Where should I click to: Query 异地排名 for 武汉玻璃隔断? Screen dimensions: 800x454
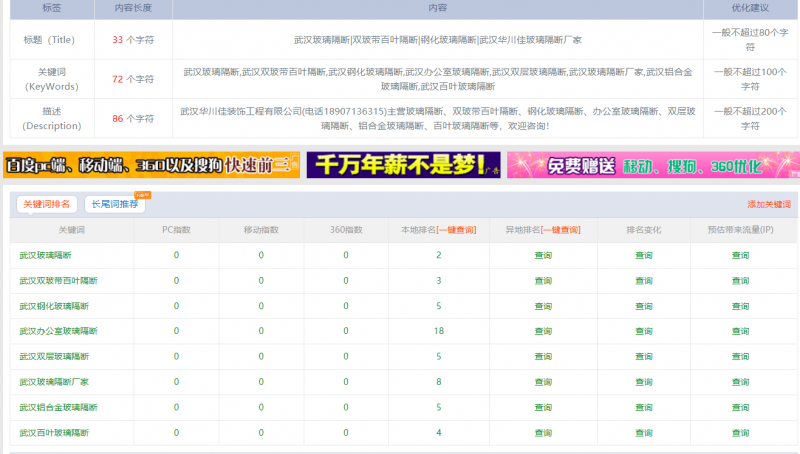(543, 255)
